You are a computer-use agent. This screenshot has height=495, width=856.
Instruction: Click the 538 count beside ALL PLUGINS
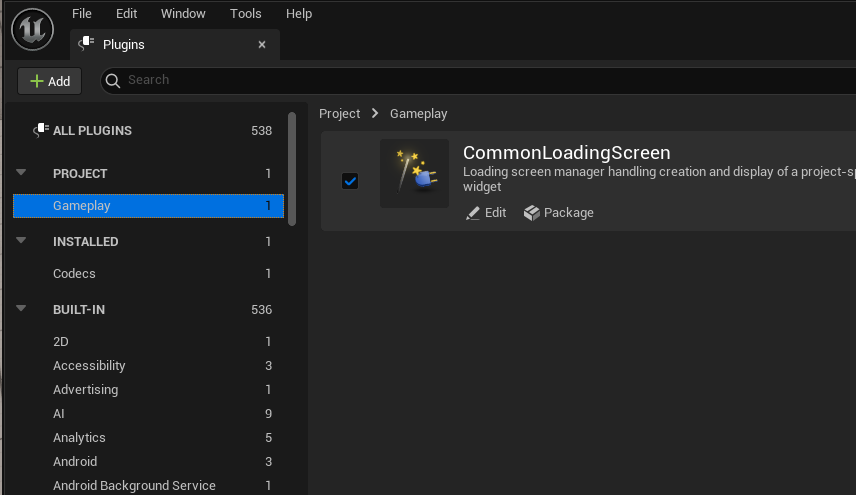[x=261, y=130]
